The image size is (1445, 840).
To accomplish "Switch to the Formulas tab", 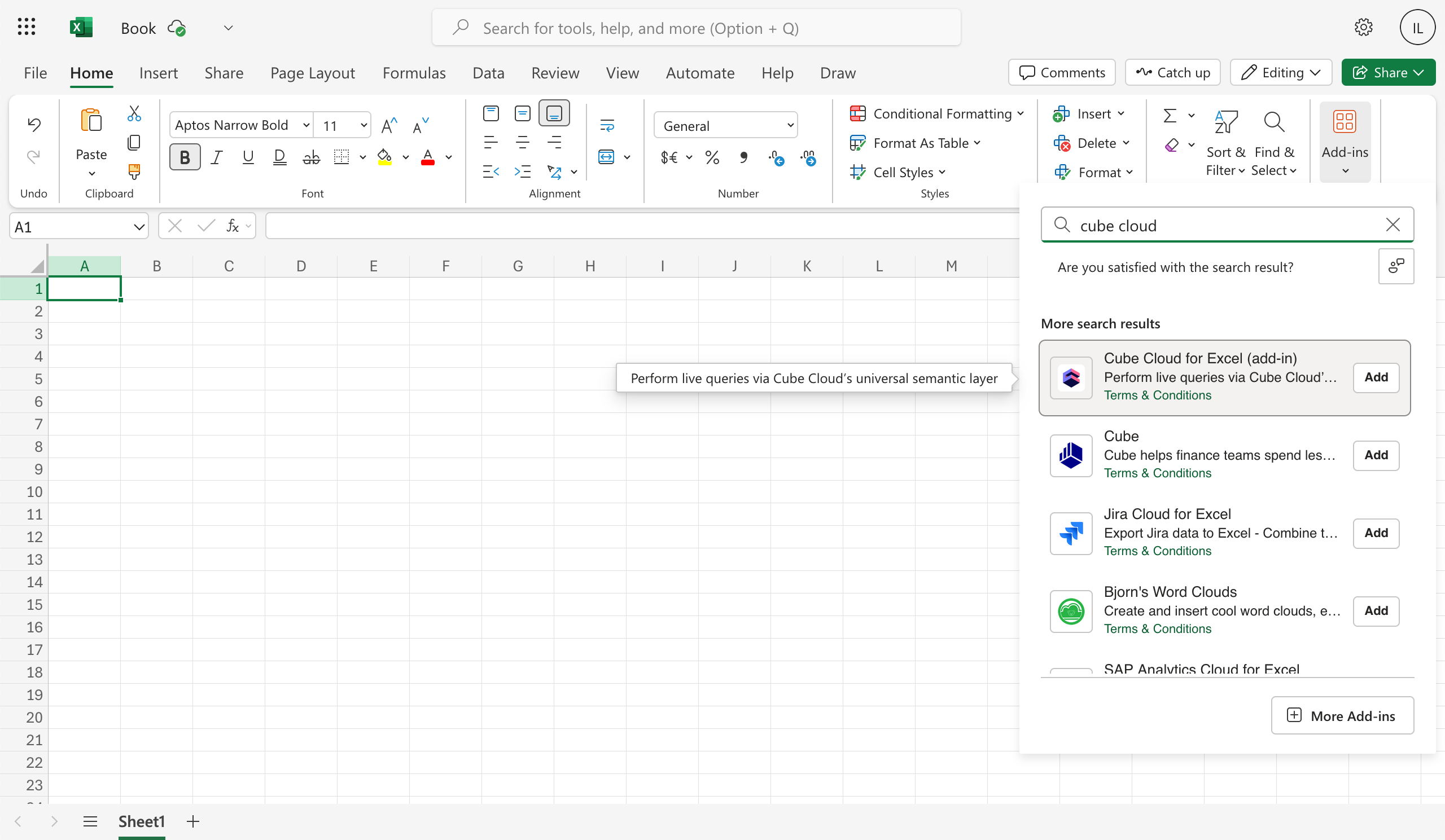I will [x=413, y=73].
